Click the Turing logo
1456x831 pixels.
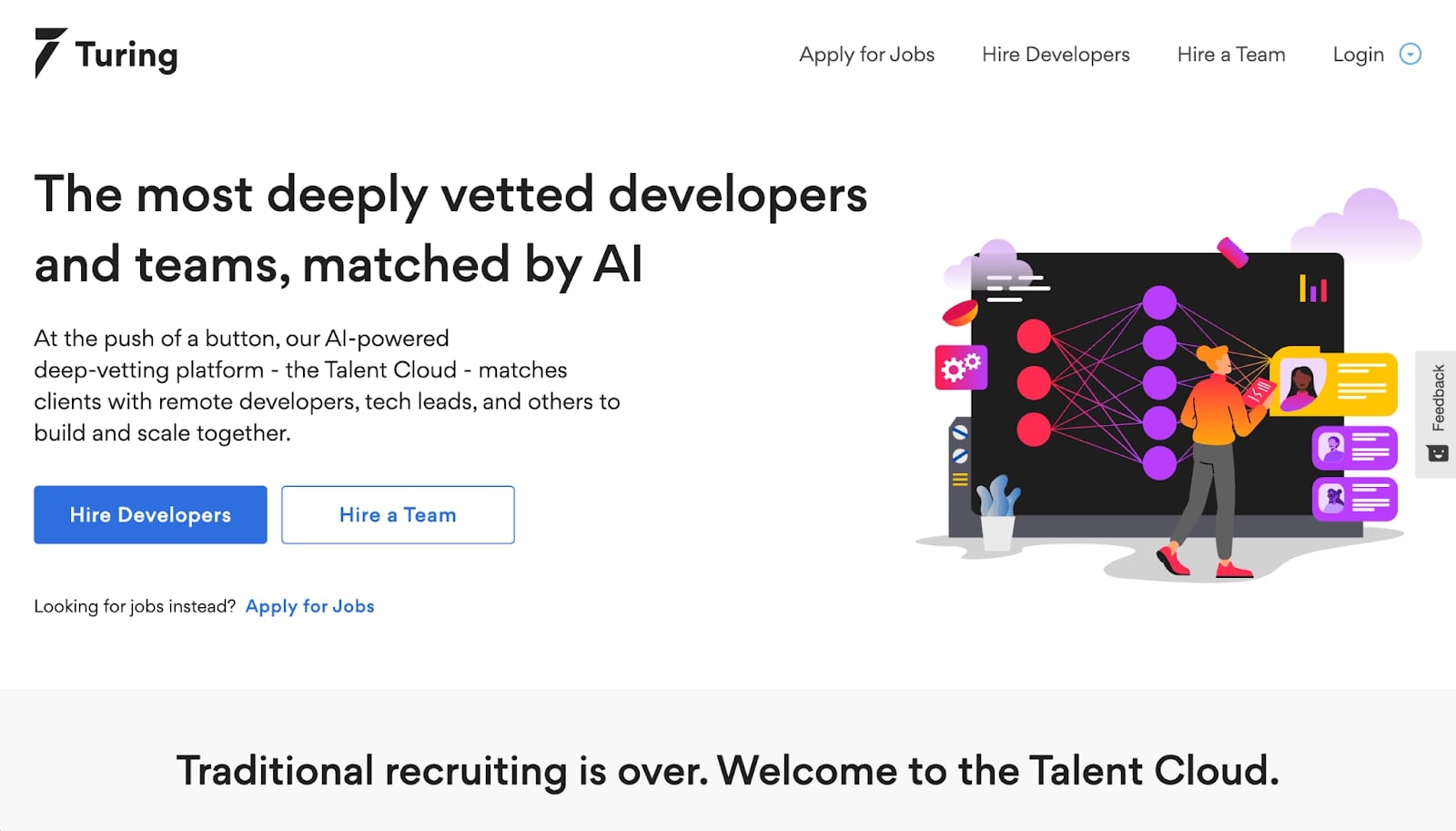pyautogui.click(x=106, y=55)
